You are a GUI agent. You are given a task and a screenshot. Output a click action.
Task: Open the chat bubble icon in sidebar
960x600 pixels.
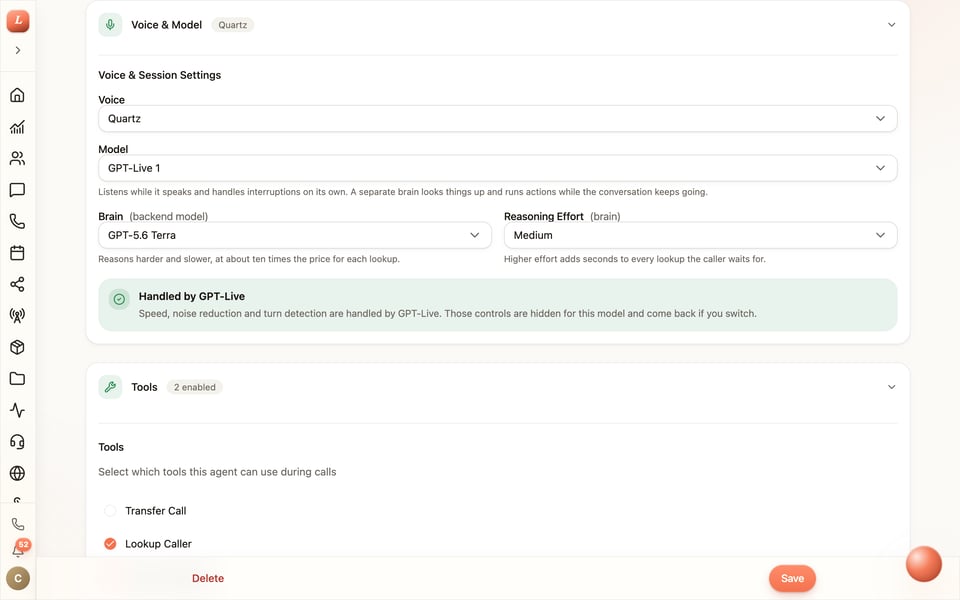point(17,190)
